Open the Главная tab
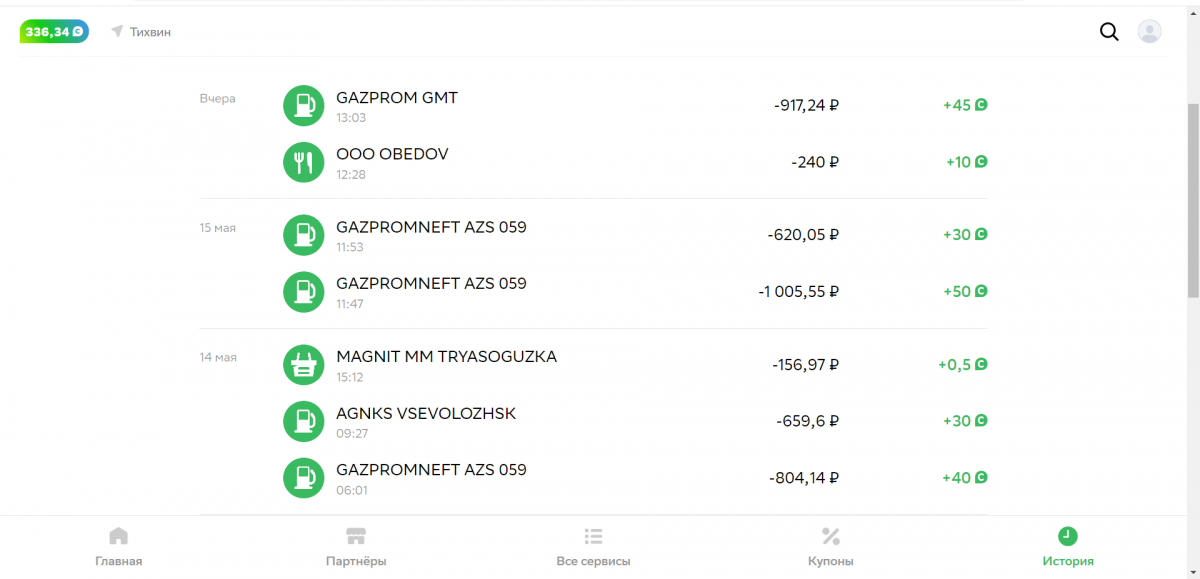Screen dimensions: 1200x579 119,547
